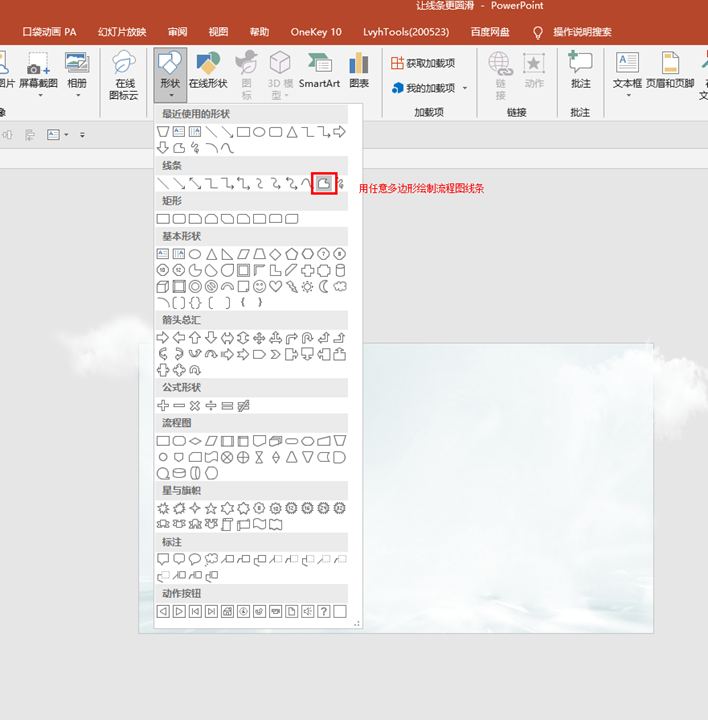This screenshot has width=708, height=720.
Task: Click the 操作说明搜索 search box
Action: coord(582,32)
